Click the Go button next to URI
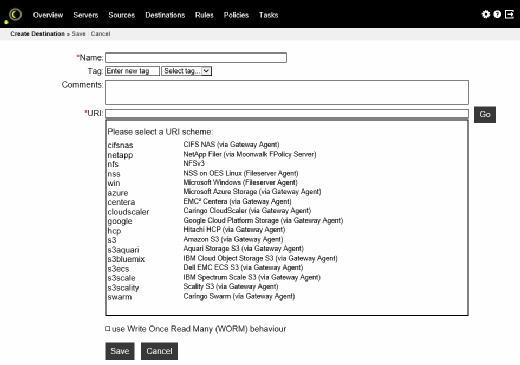This screenshot has width=520, height=365. point(485,115)
